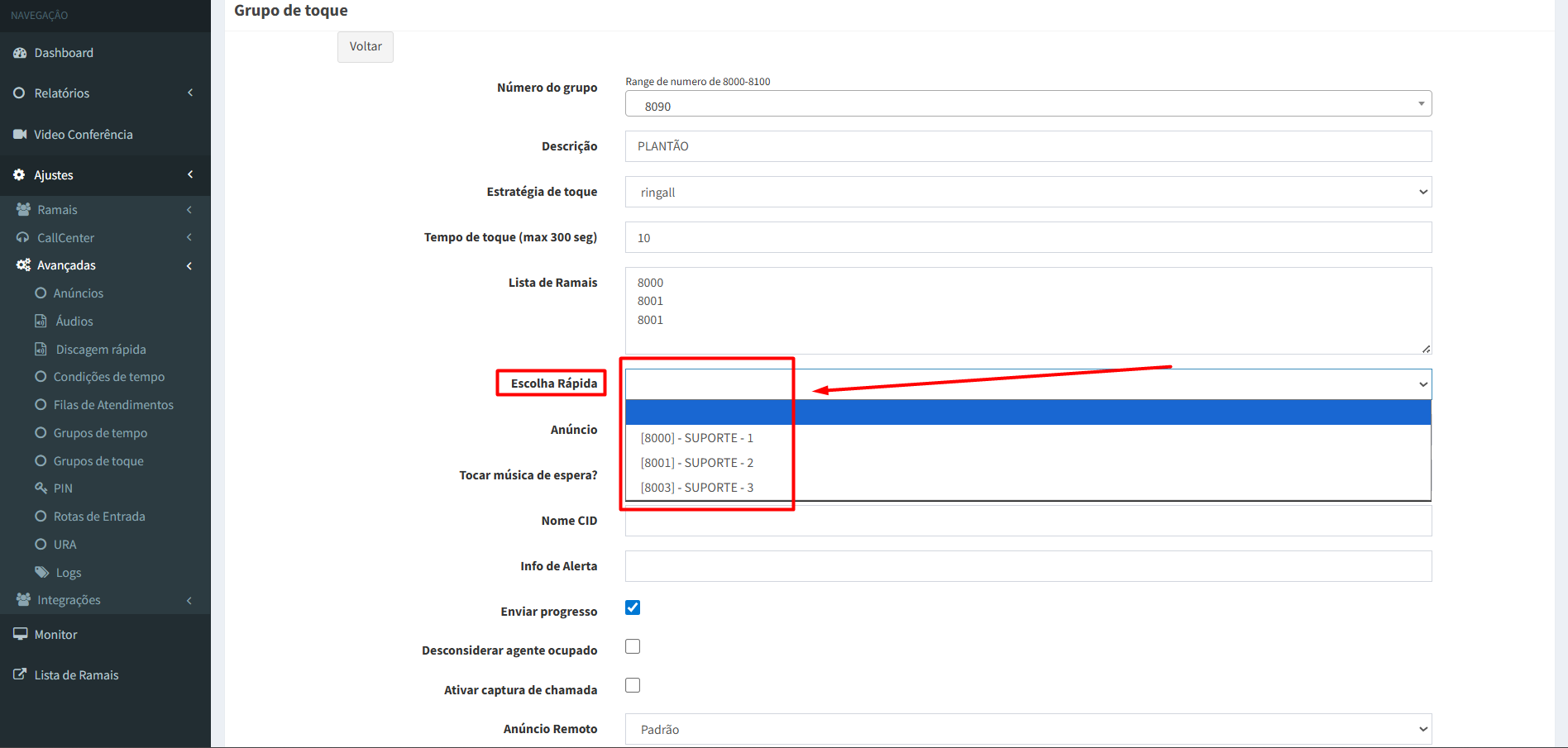The image size is (1568, 748).
Task: Open the Número do grupo dropdown
Action: pos(1028,105)
